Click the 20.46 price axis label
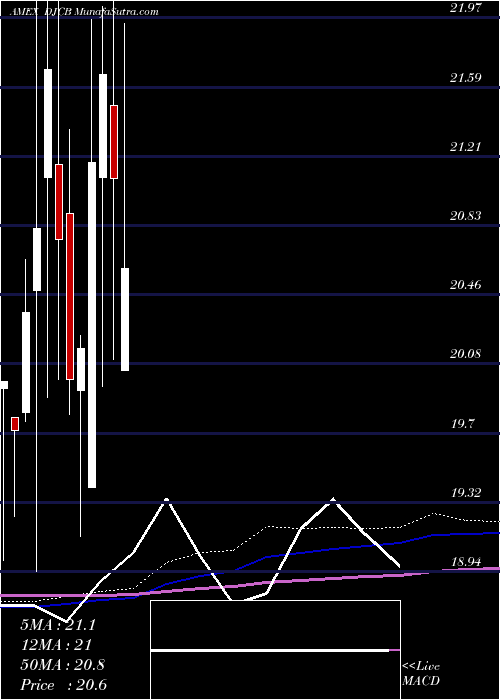 (465, 284)
